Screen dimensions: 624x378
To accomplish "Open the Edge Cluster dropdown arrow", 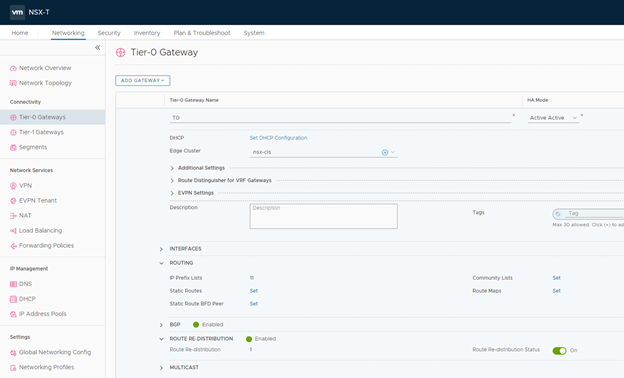I will 393,152.
